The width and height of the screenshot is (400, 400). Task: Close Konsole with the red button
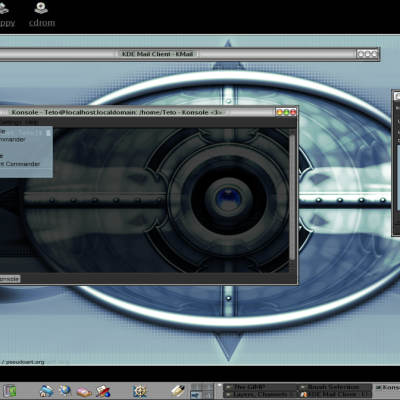click(x=293, y=112)
